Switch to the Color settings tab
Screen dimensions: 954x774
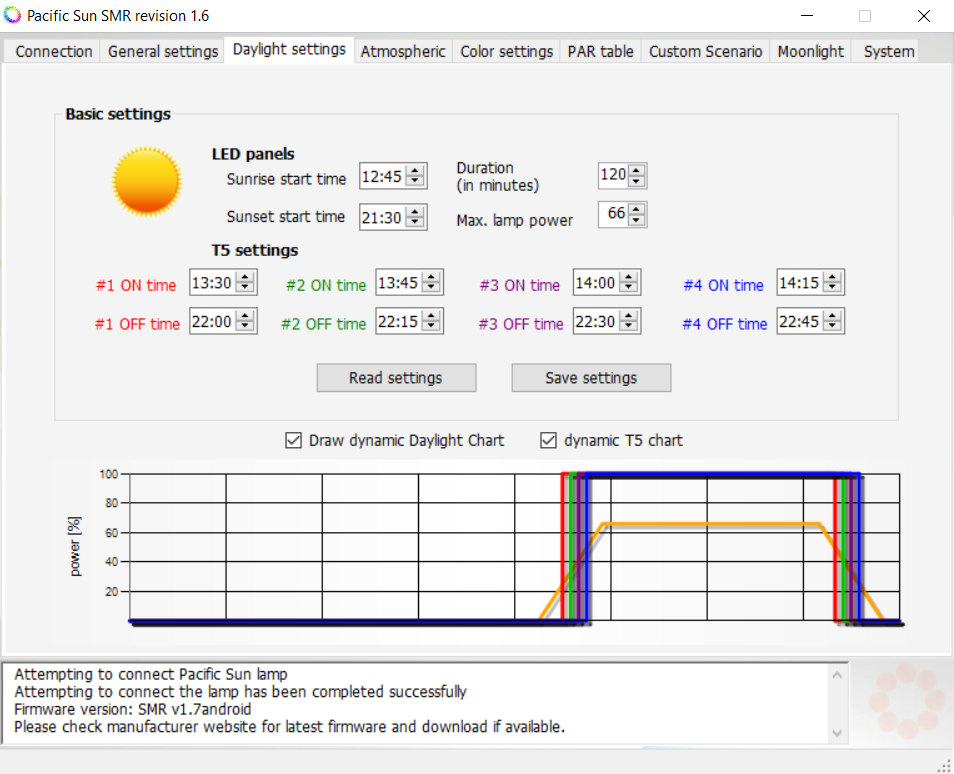[x=506, y=51]
